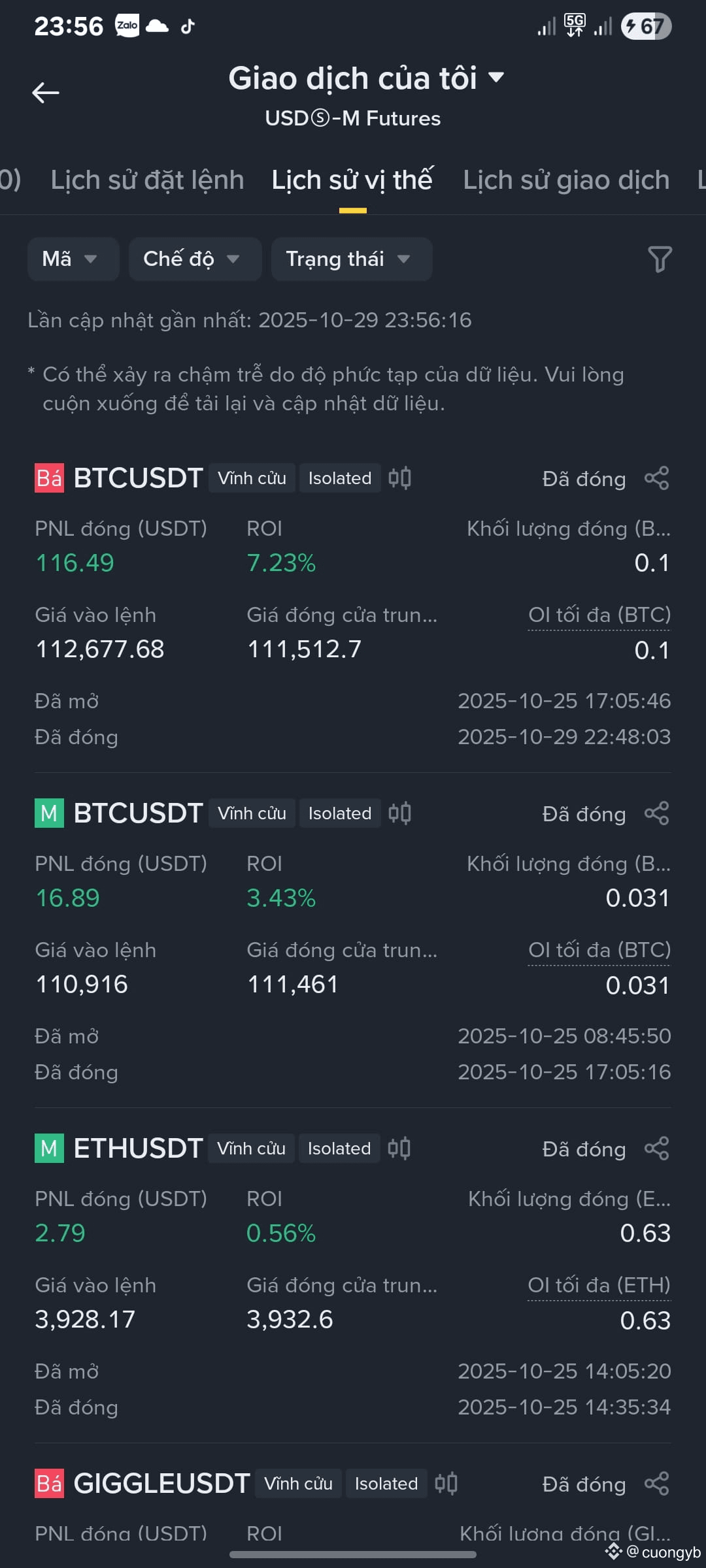Image resolution: width=706 pixels, height=1568 pixels.
Task: Select the Lịch sử vị thế tab
Action: click(x=352, y=180)
